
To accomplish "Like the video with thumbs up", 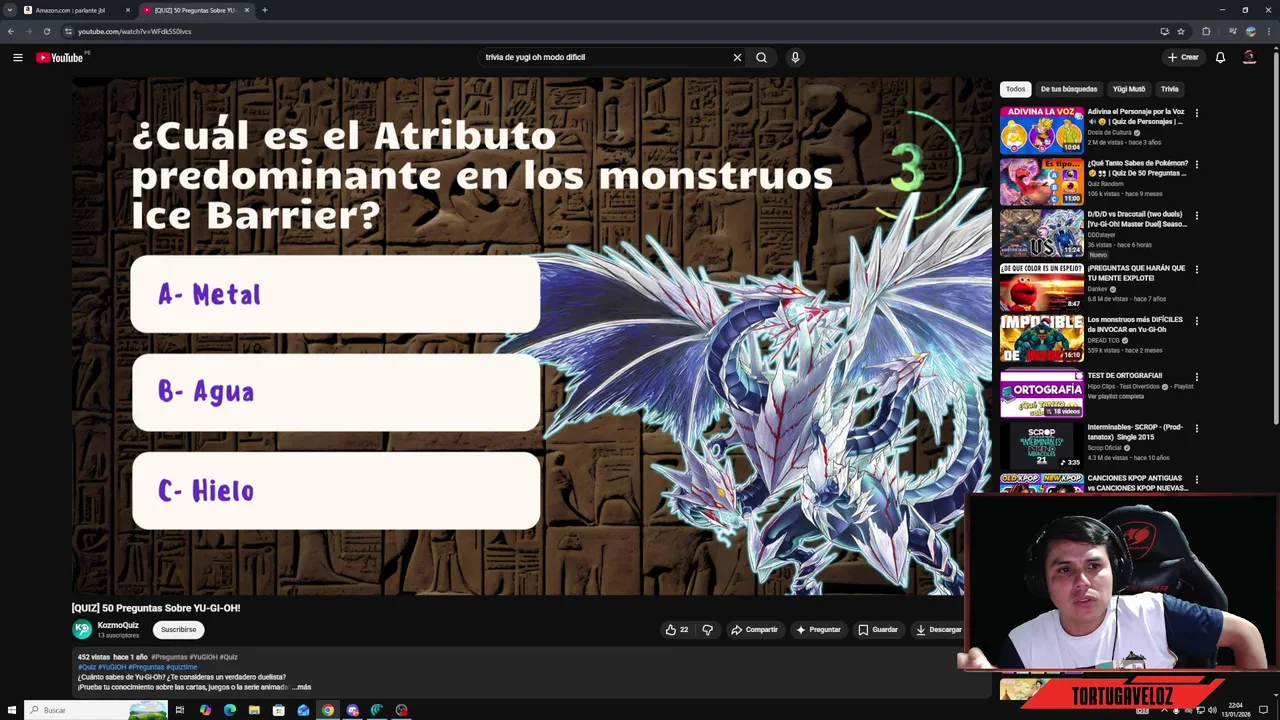I will tap(677, 630).
